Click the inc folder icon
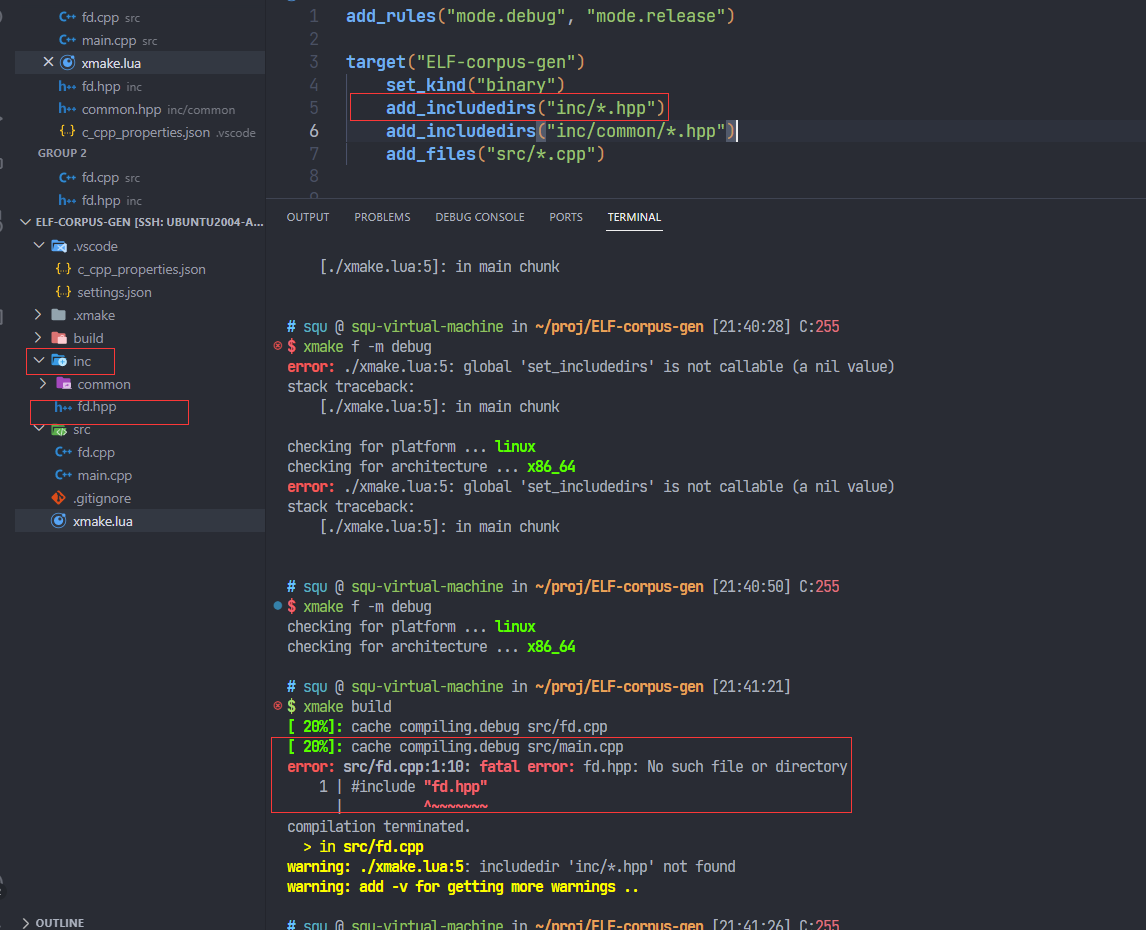 tap(59, 360)
